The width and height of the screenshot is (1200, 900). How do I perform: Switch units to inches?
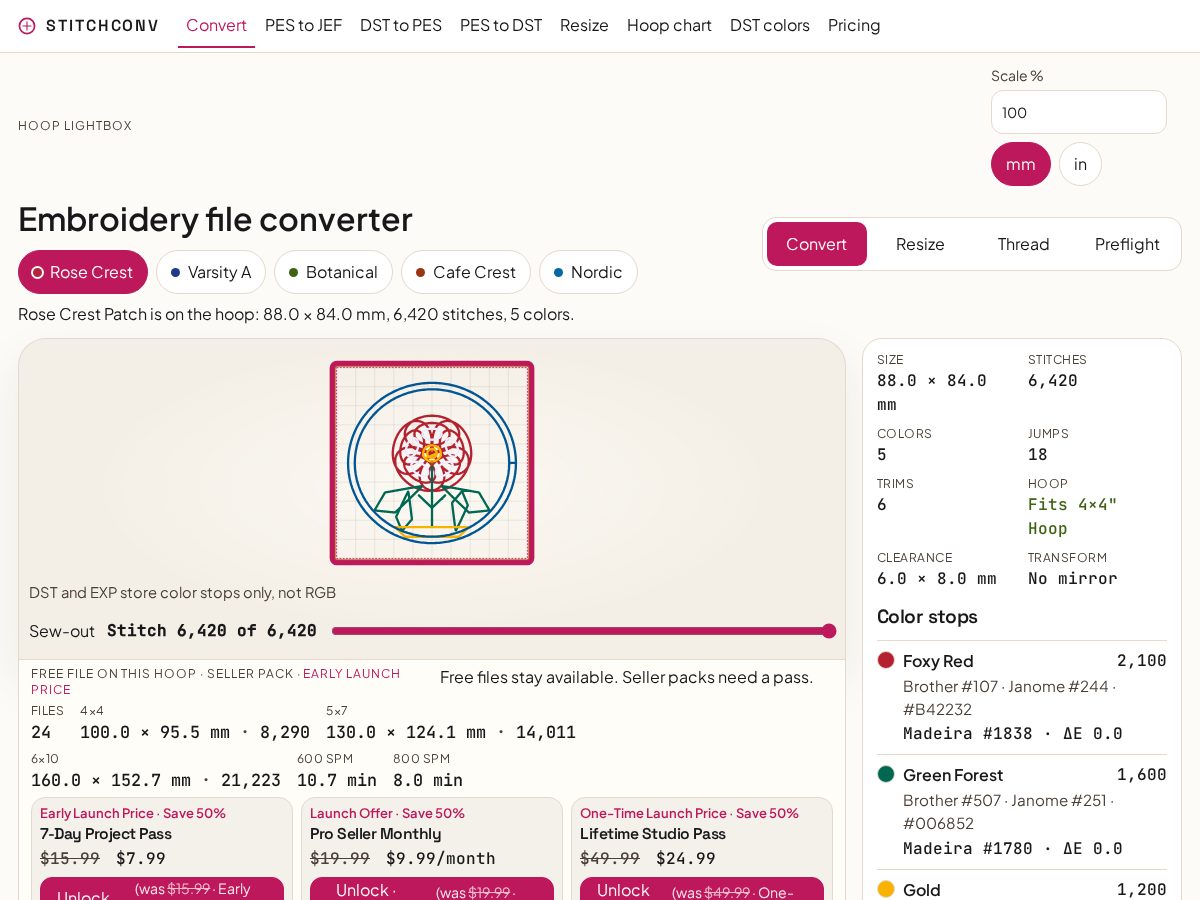(1080, 164)
